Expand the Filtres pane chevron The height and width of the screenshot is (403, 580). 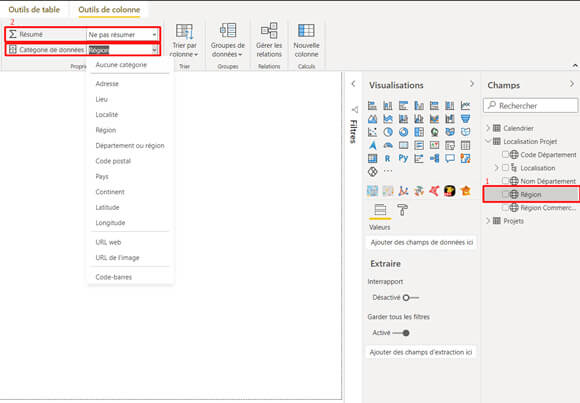(353, 84)
